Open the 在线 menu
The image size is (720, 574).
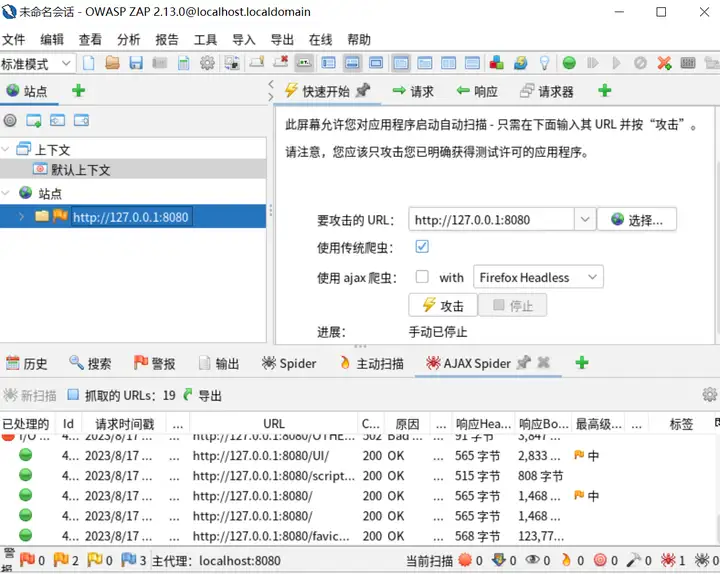point(320,39)
